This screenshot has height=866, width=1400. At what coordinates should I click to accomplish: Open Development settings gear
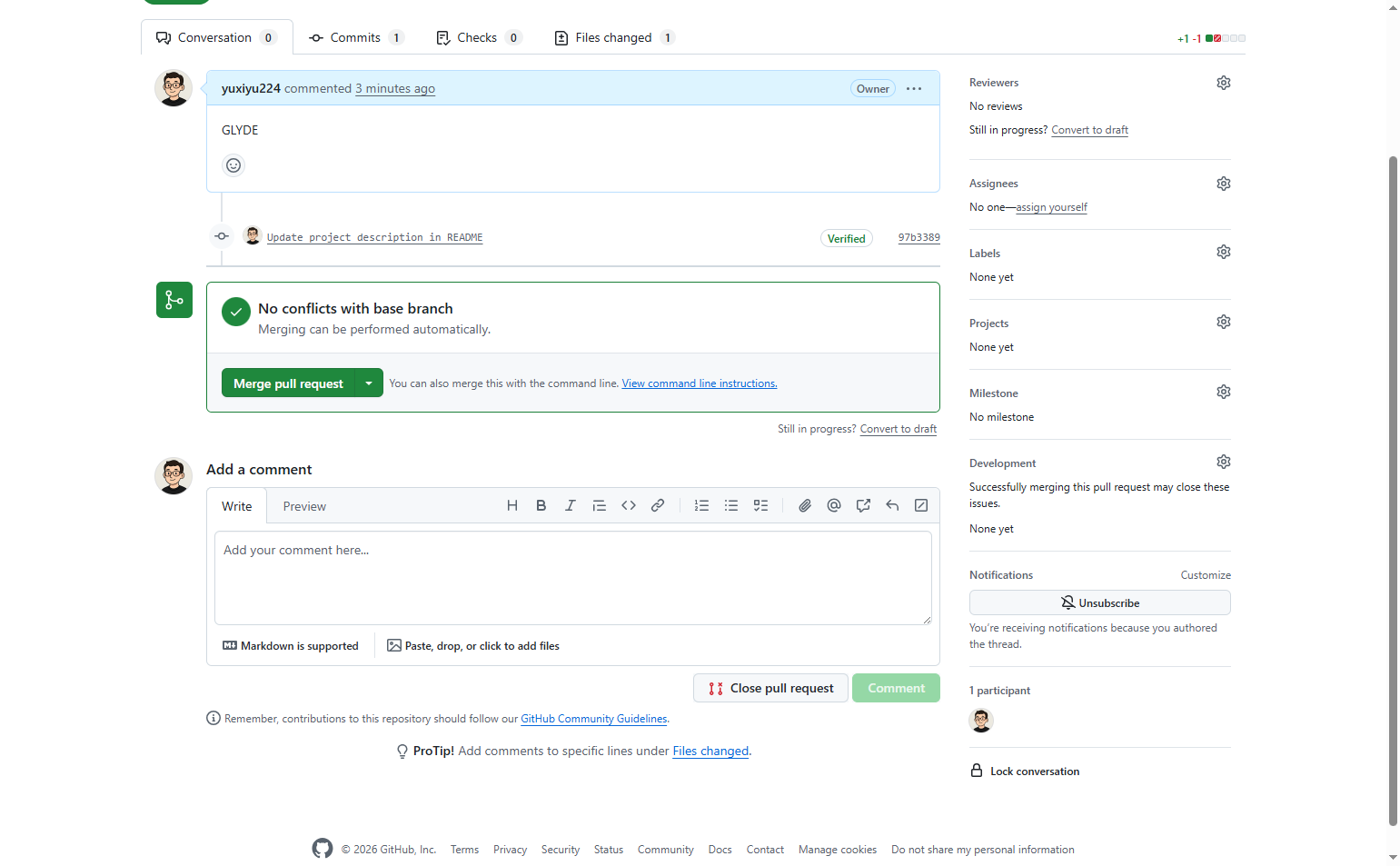point(1224,462)
